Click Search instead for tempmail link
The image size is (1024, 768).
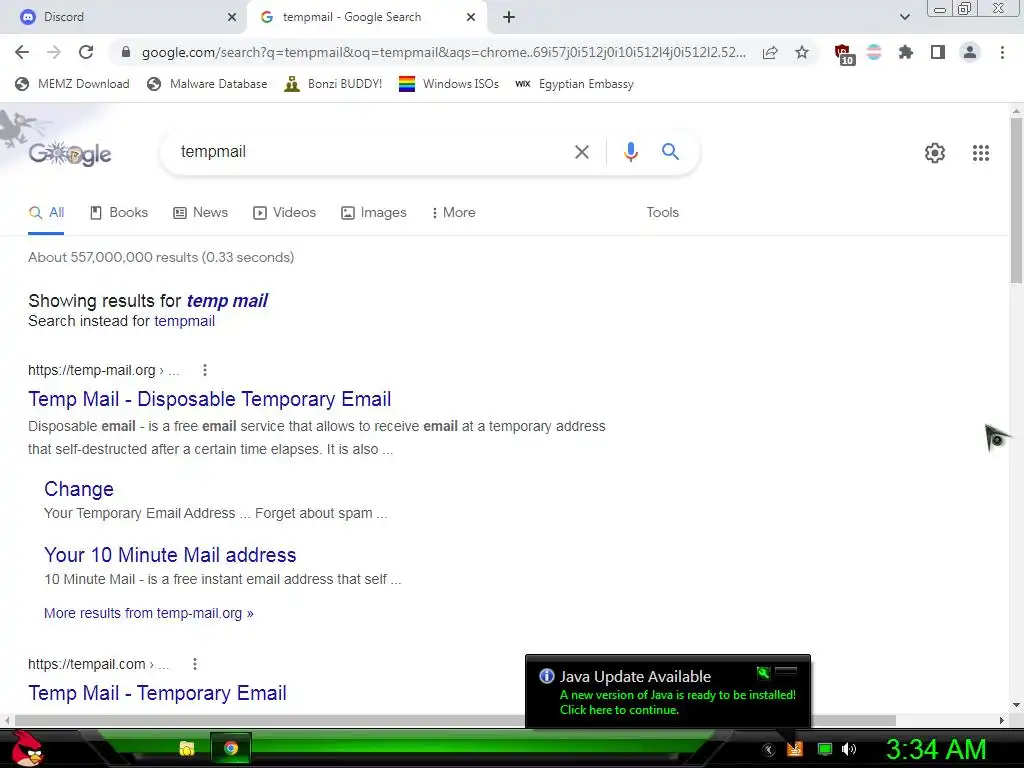click(184, 321)
